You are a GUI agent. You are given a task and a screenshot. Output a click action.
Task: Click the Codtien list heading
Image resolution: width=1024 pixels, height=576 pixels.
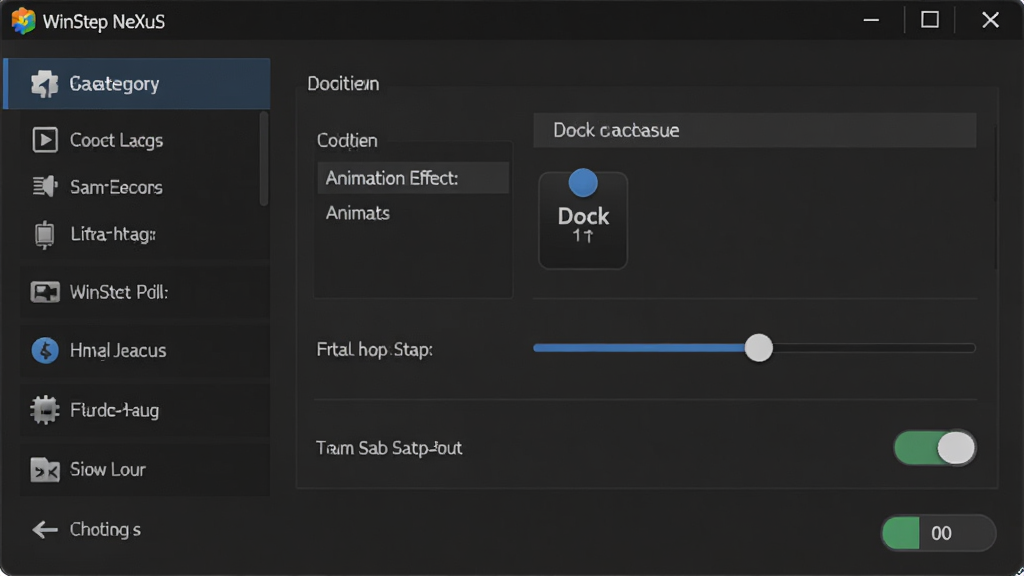coord(347,140)
